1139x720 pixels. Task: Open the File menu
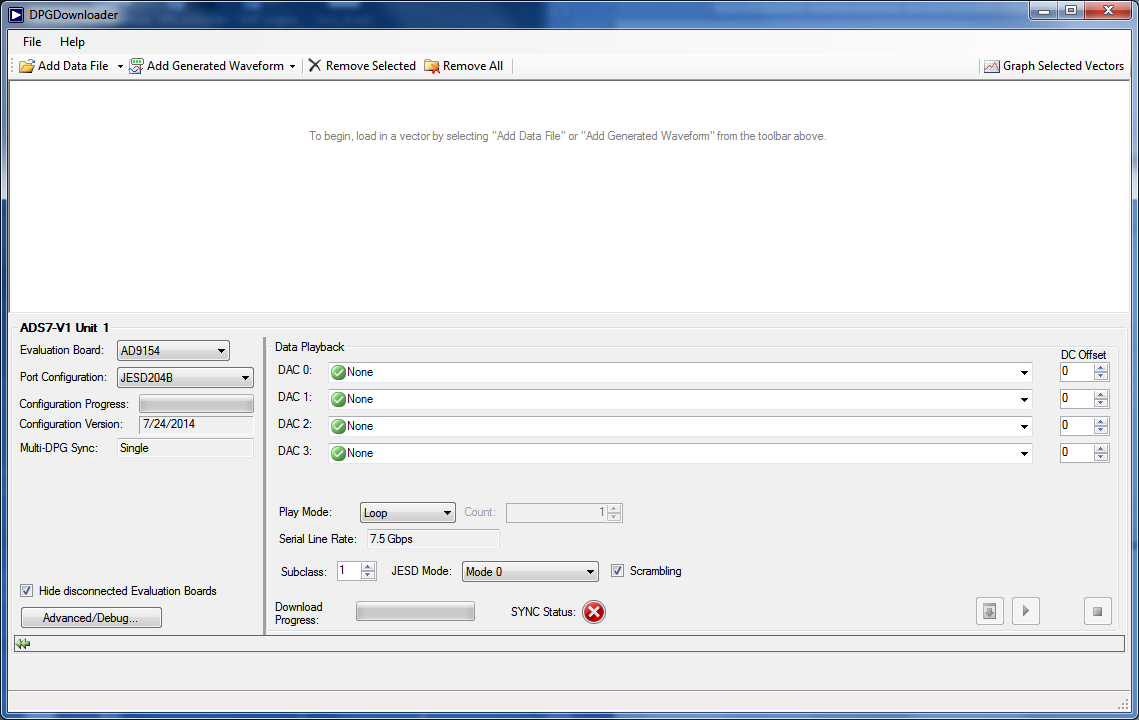32,42
